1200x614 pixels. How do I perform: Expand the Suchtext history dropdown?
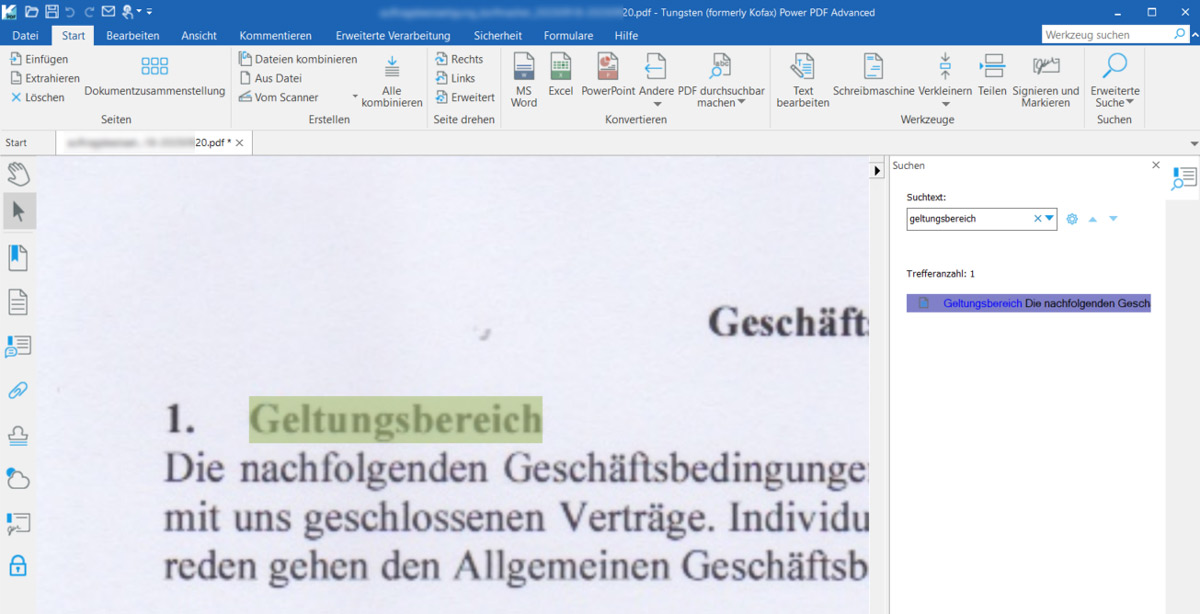coord(1049,219)
